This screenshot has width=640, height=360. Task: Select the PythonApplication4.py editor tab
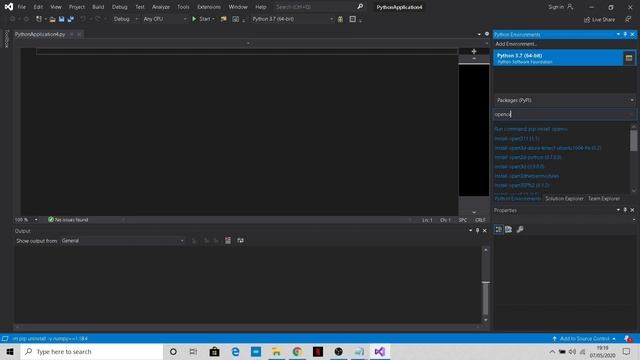click(x=40, y=34)
